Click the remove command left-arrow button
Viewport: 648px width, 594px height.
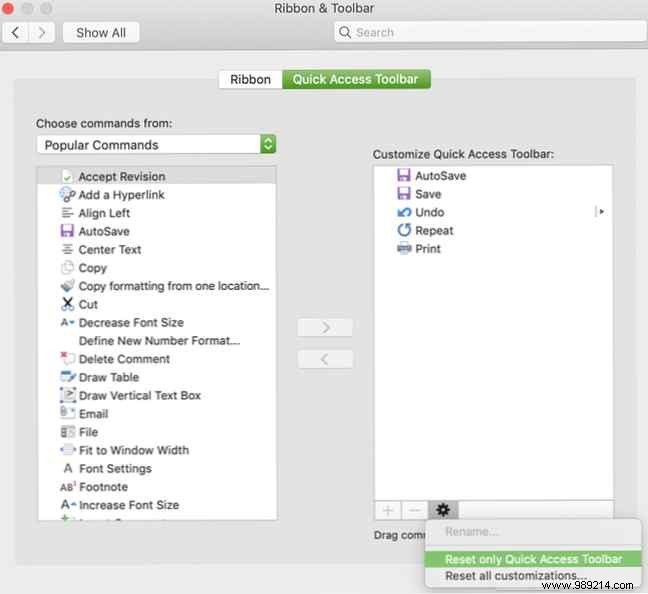tap(325, 359)
